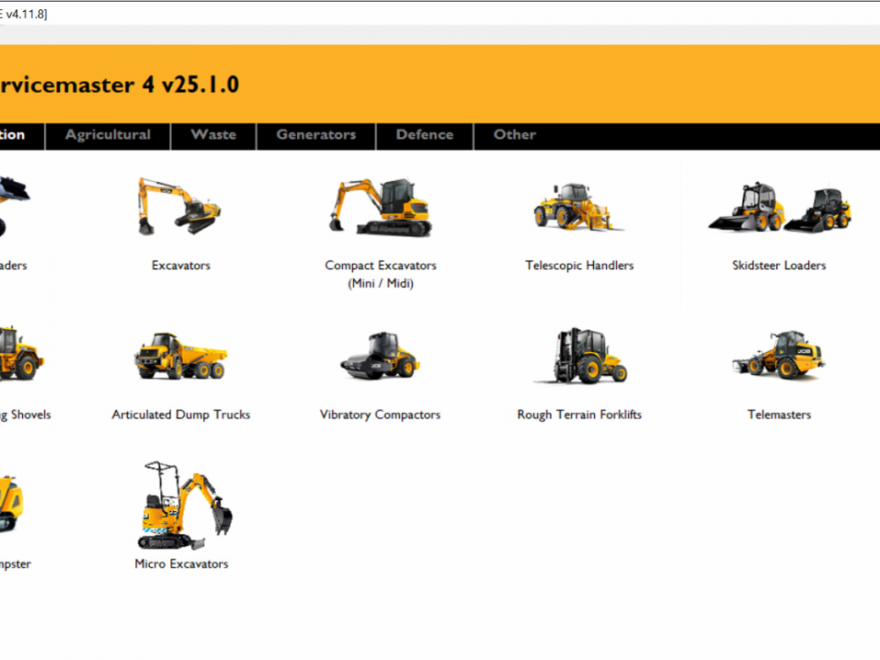Open the Skidsteer Loaders machine image
880x660 pixels.
780,207
